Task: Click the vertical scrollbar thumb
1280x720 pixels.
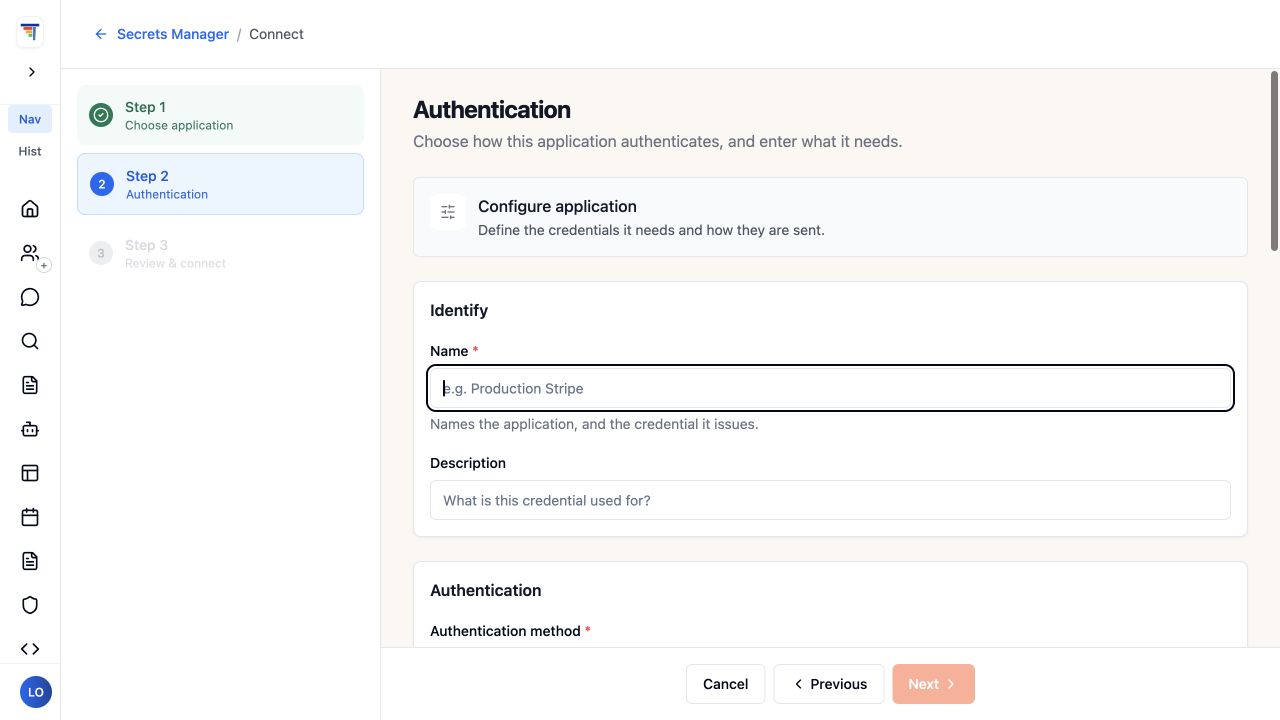Action: pos(1274,161)
